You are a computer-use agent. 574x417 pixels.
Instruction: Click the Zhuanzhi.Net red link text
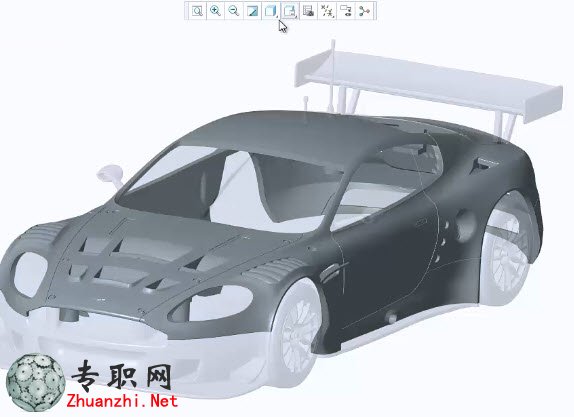coord(122,402)
